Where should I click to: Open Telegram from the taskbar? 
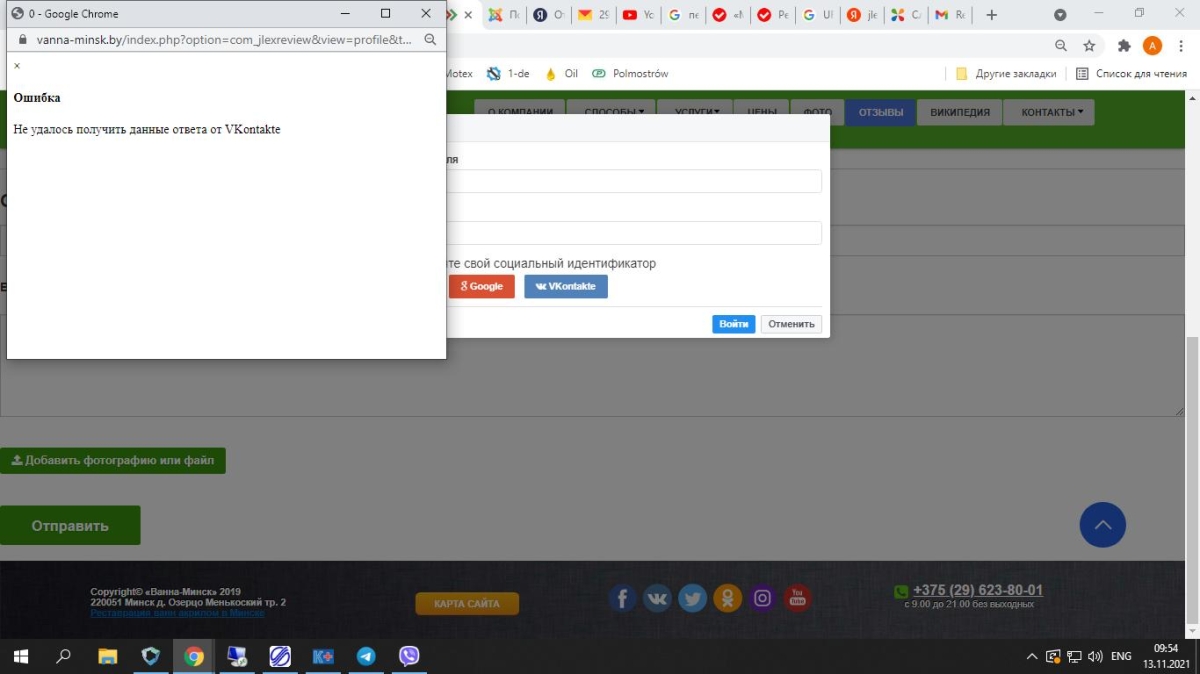click(366, 656)
